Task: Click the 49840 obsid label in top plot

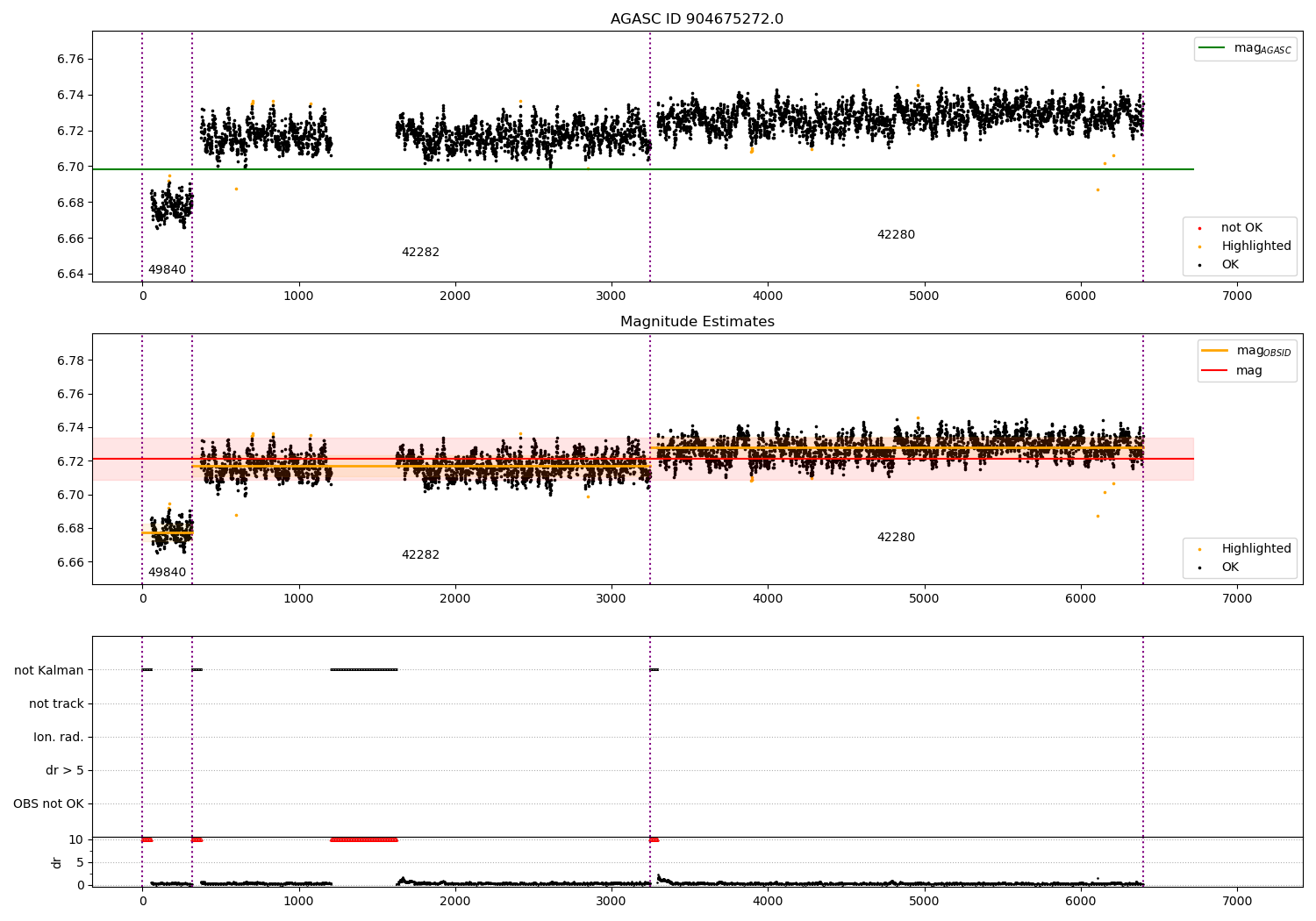Action: pyautogui.click(x=167, y=269)
